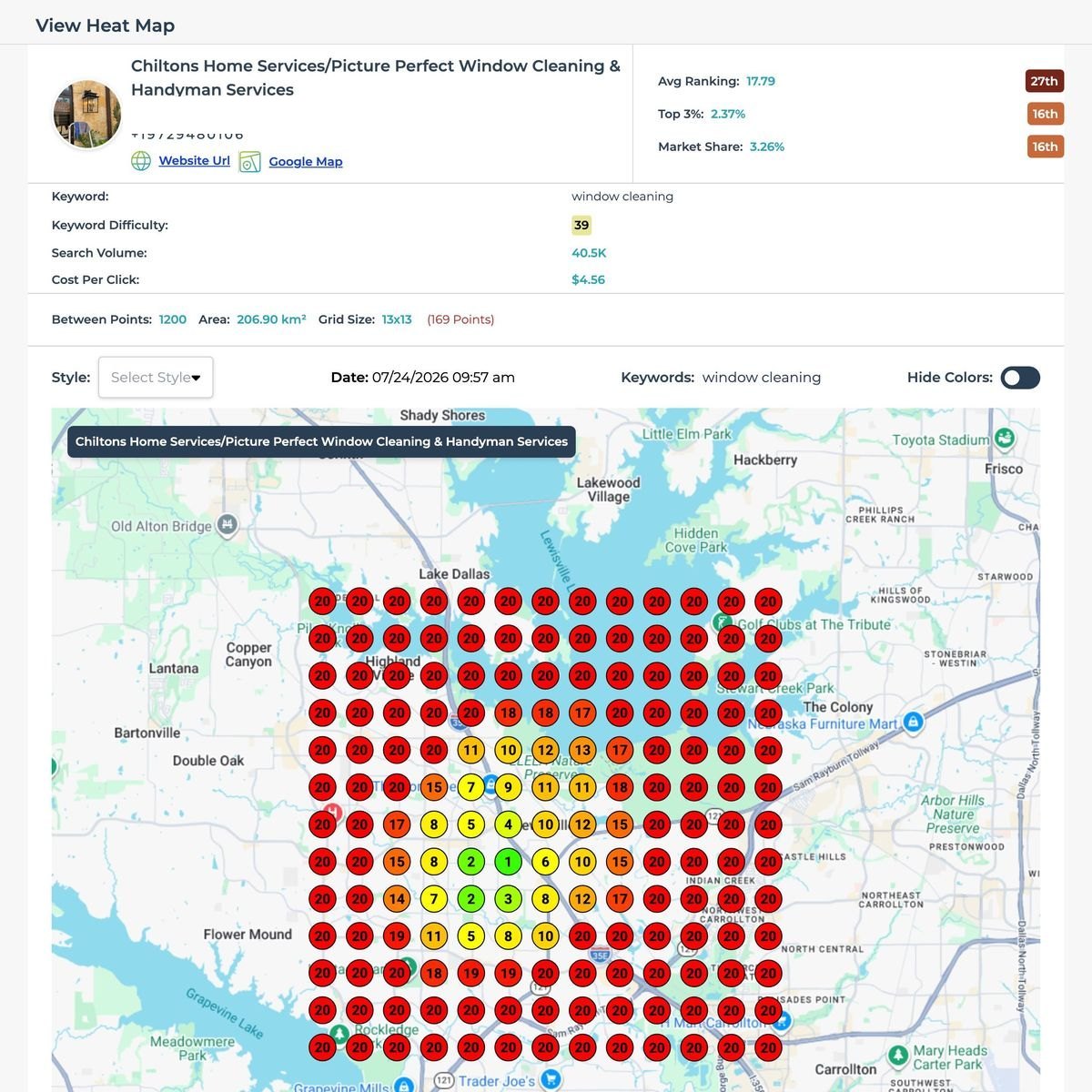Click the Area value 206.90 km²

[x=271, y=319]
